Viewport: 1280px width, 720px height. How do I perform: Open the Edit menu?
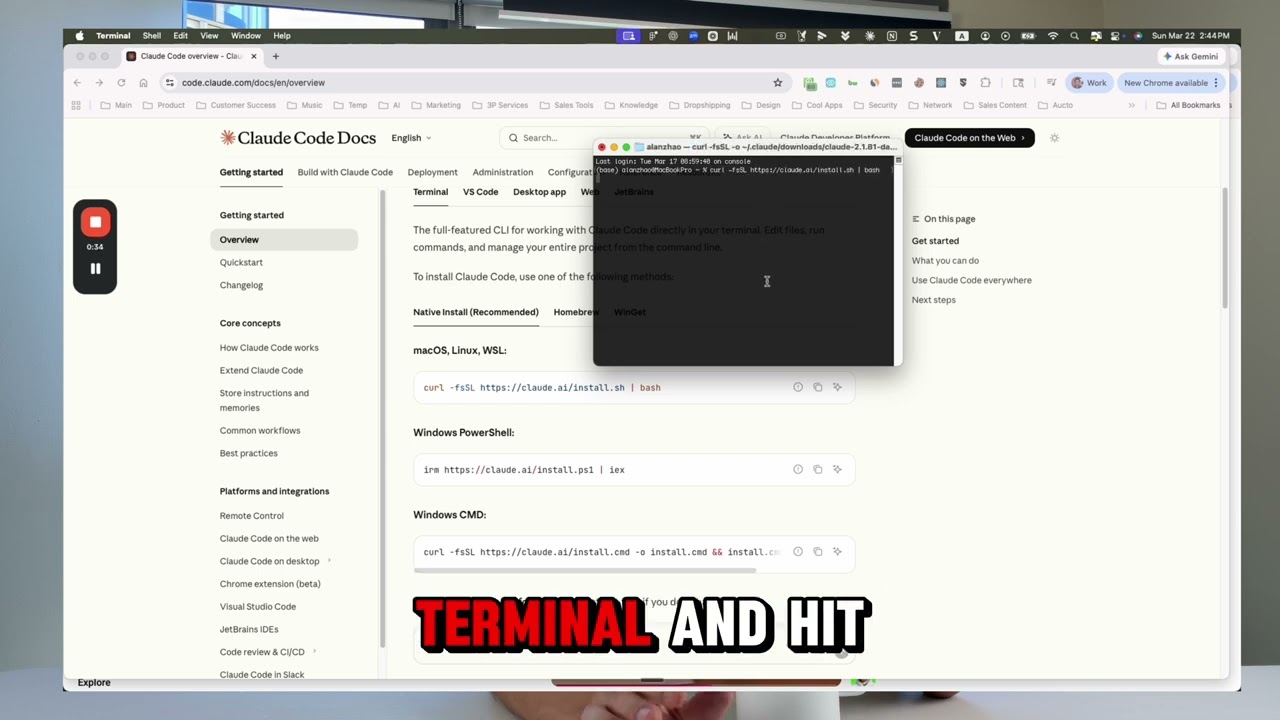[x=180, y=36]
